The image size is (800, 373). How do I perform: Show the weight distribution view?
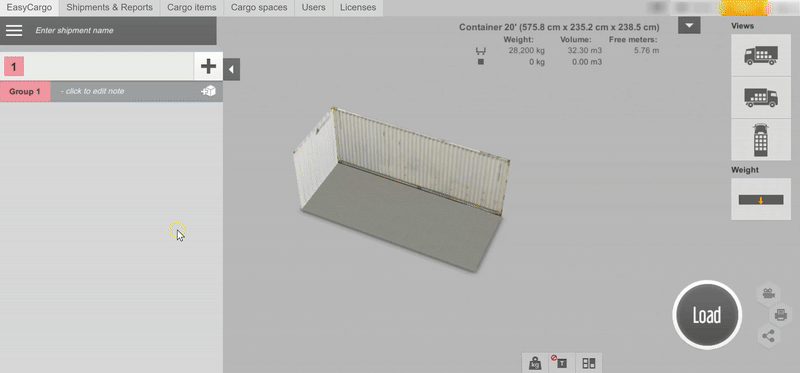pos(761,200)
